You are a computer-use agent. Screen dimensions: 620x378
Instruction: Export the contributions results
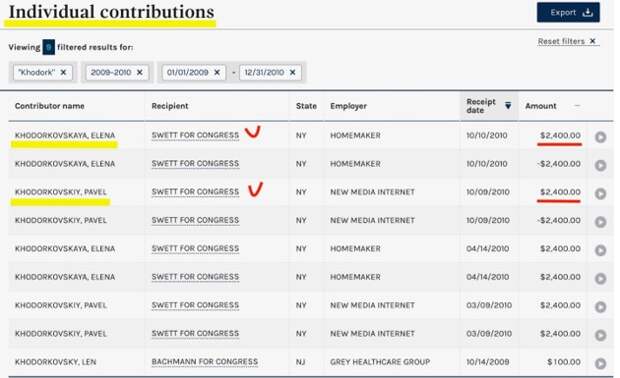point(568,12)
